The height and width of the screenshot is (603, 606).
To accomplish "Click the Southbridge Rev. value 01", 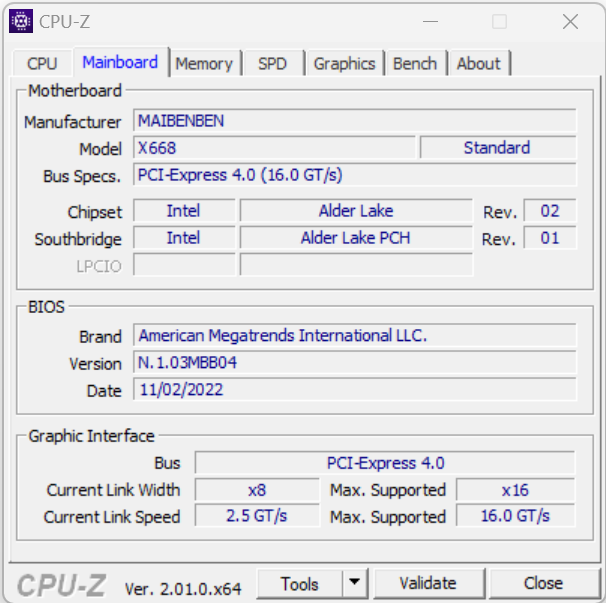I will (550, 238).
